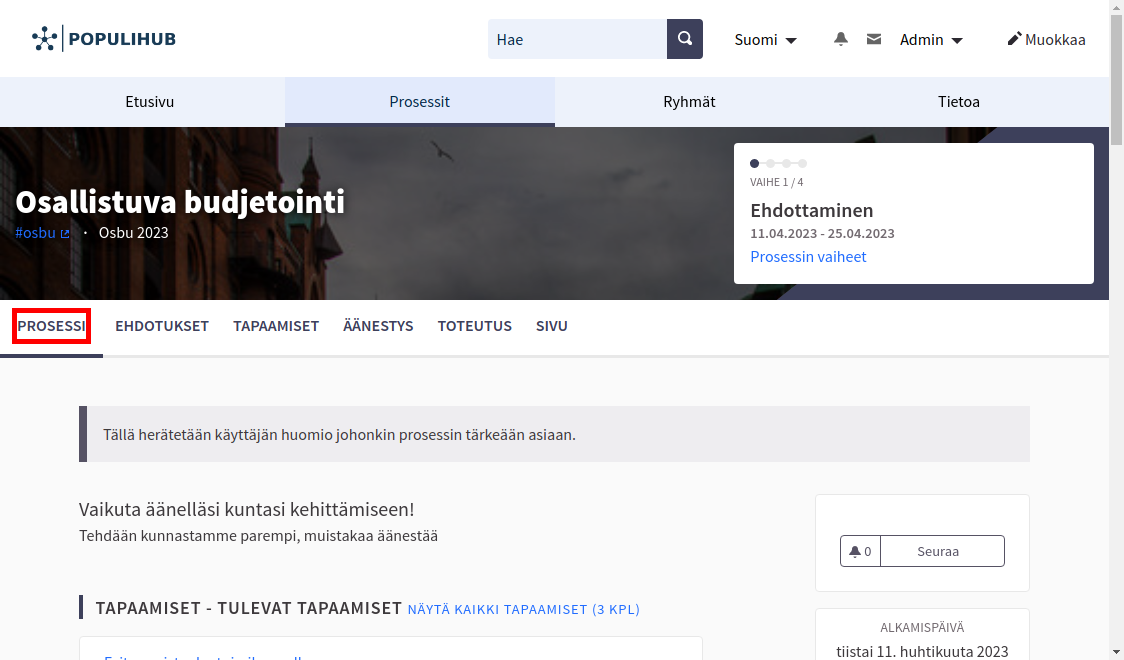Click the external link icon beside #osbu
The width and height of the screenshot is (1124, 660).
point(63,232)
